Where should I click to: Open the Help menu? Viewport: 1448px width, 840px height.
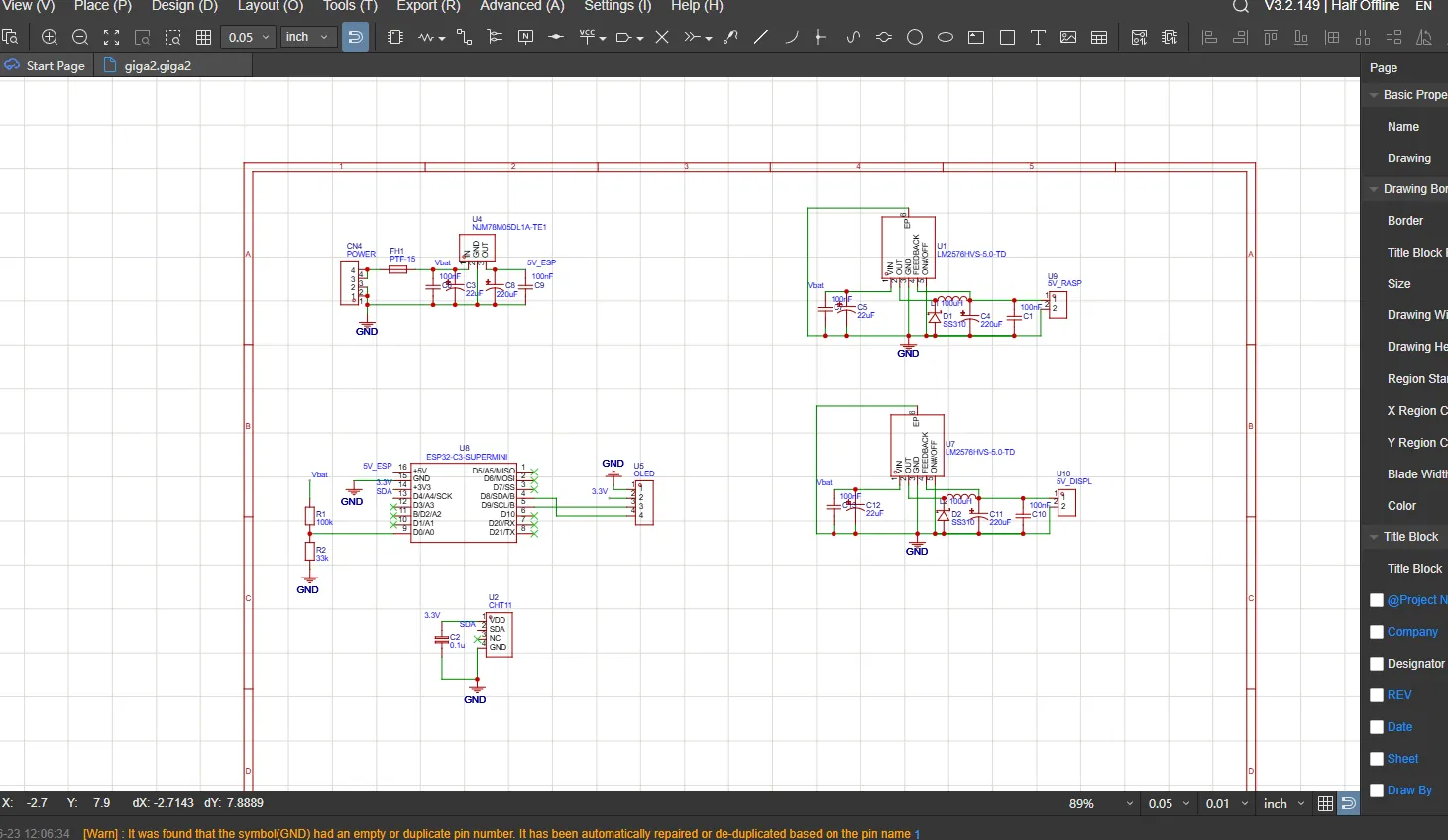[x=697, y=6]
